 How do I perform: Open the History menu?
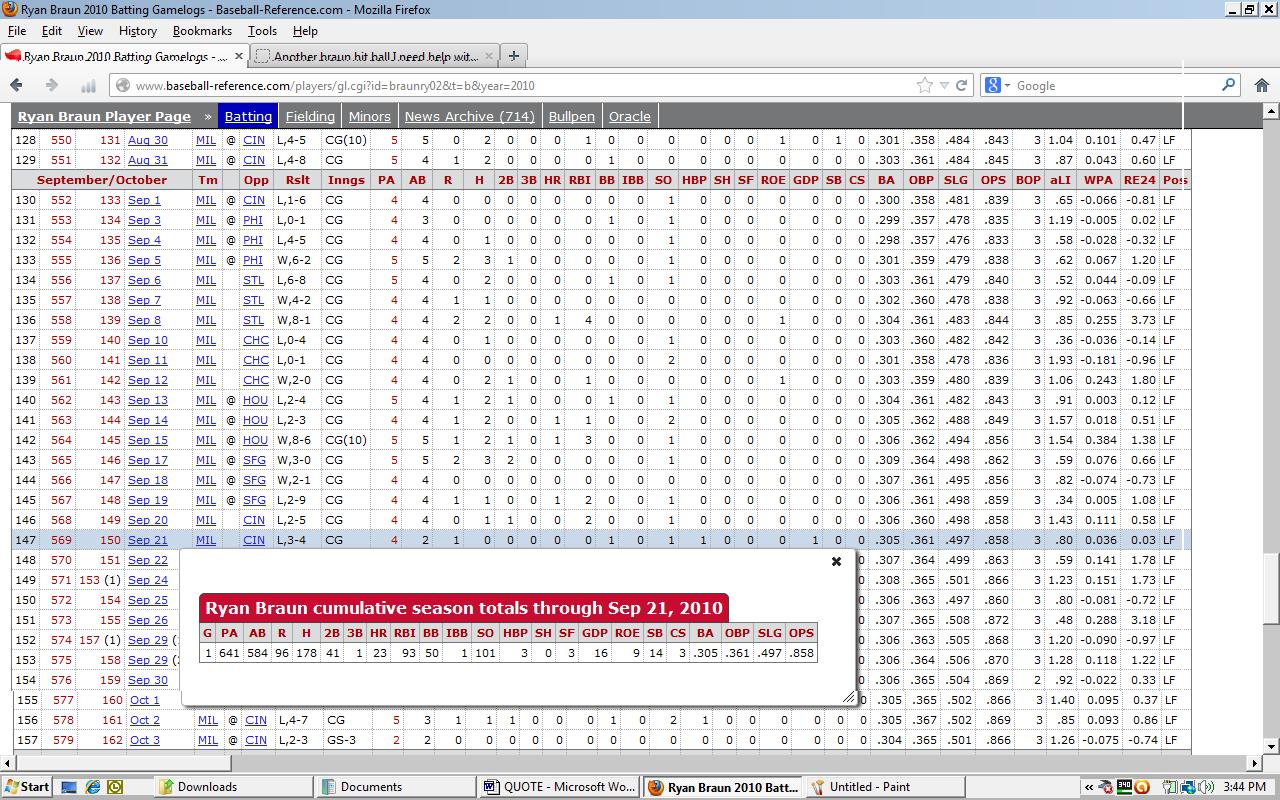click(137, 31)
